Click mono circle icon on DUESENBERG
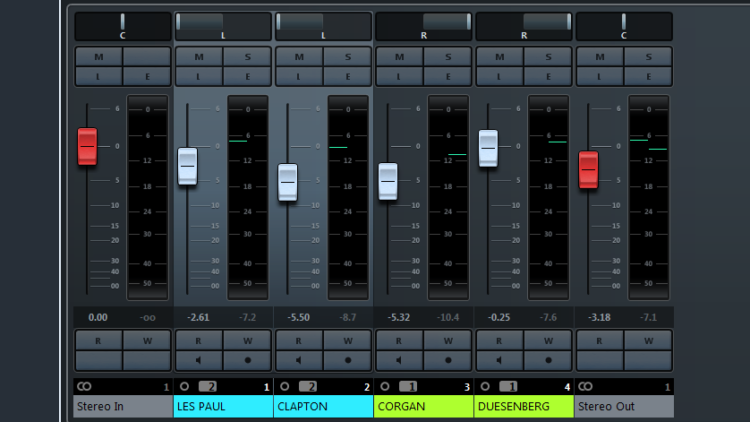The height and width of the screenshot is (422, 750). (485, 386)
